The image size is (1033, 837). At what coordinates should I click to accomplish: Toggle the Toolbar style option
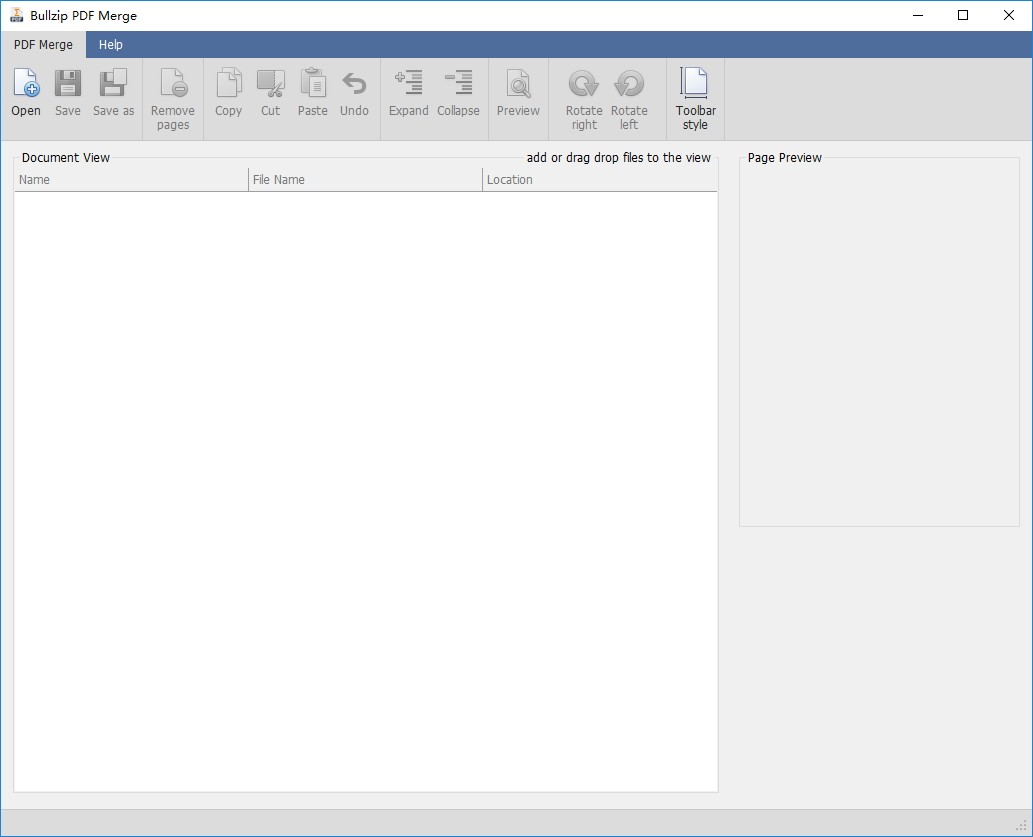point(694,84)
